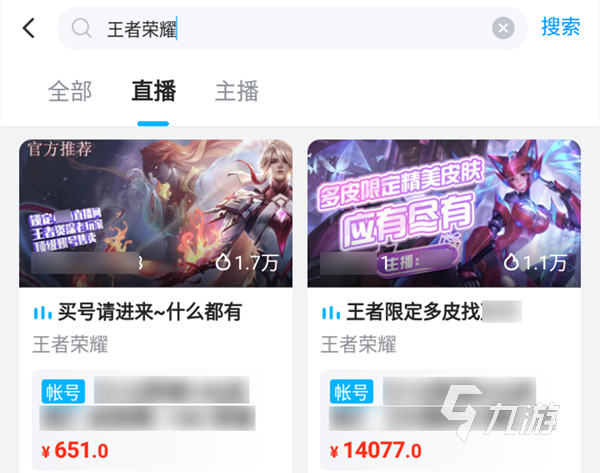Tap the 帐号 tag above ¥14077.0
The width and height of the screenshot is (600, 473).
(x=351, y=391)
